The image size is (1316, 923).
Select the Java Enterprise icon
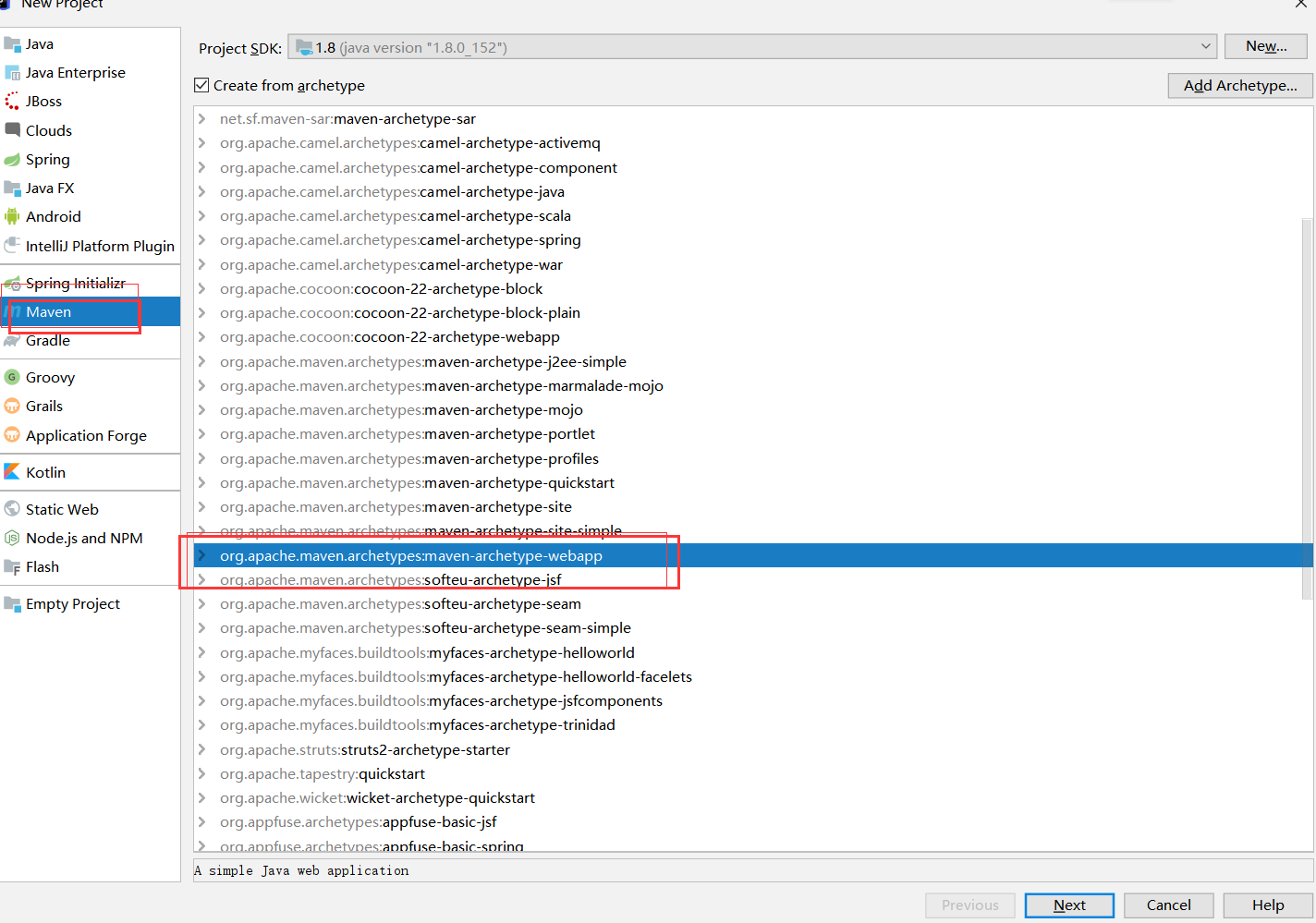tap(12, 73)
